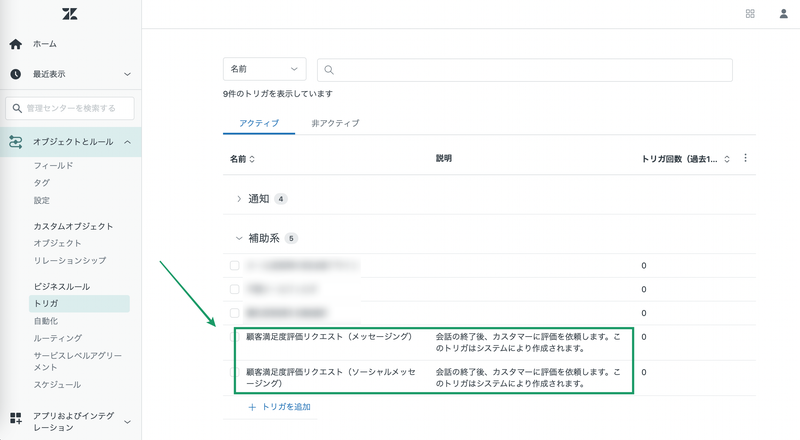Check the third trigger checkbox in 補助系
The height and width of the screenshot is (440, 800).
coord(235,313)
